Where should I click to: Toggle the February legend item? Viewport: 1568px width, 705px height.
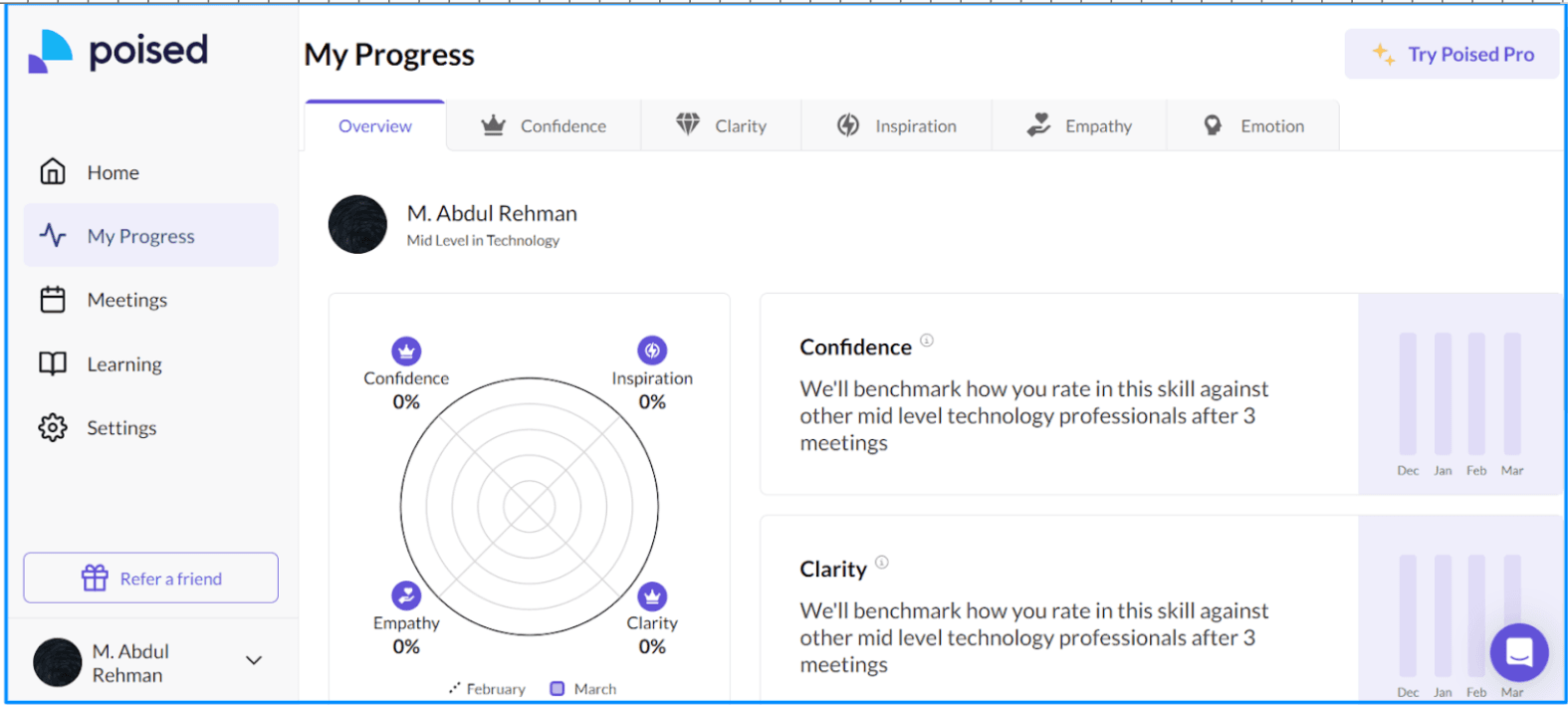click(x=486, y=689)
